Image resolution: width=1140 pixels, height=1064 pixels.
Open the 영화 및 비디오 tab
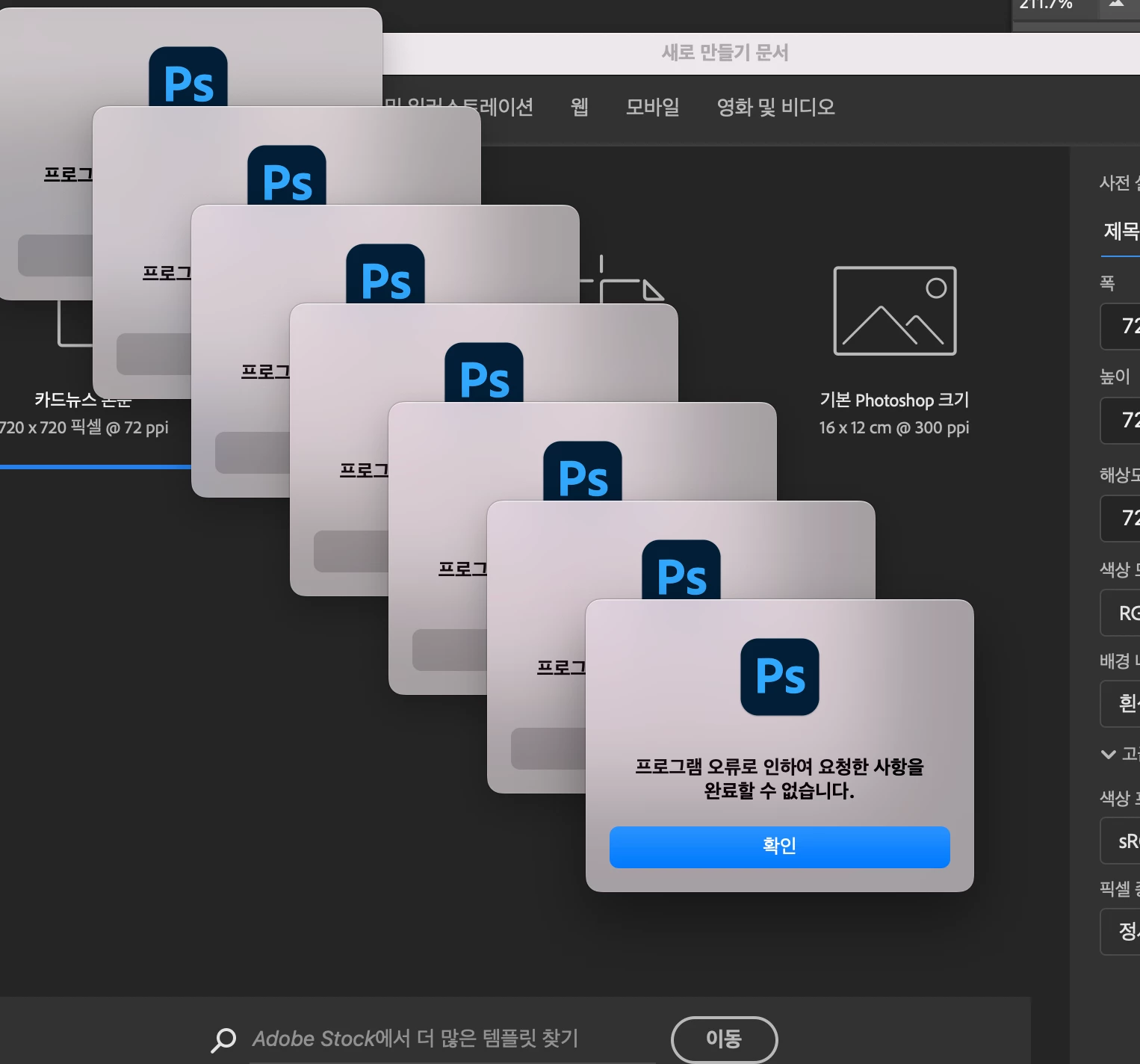pos(775,107)
